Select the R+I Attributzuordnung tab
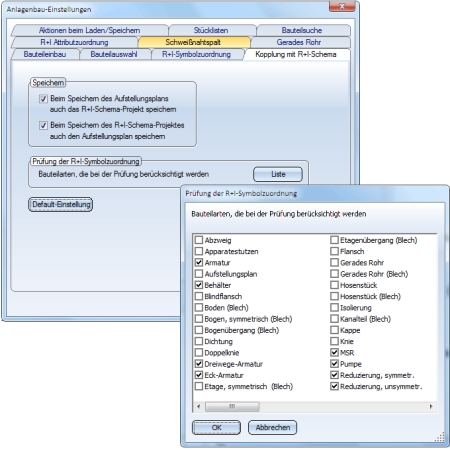 pos(74,42)
